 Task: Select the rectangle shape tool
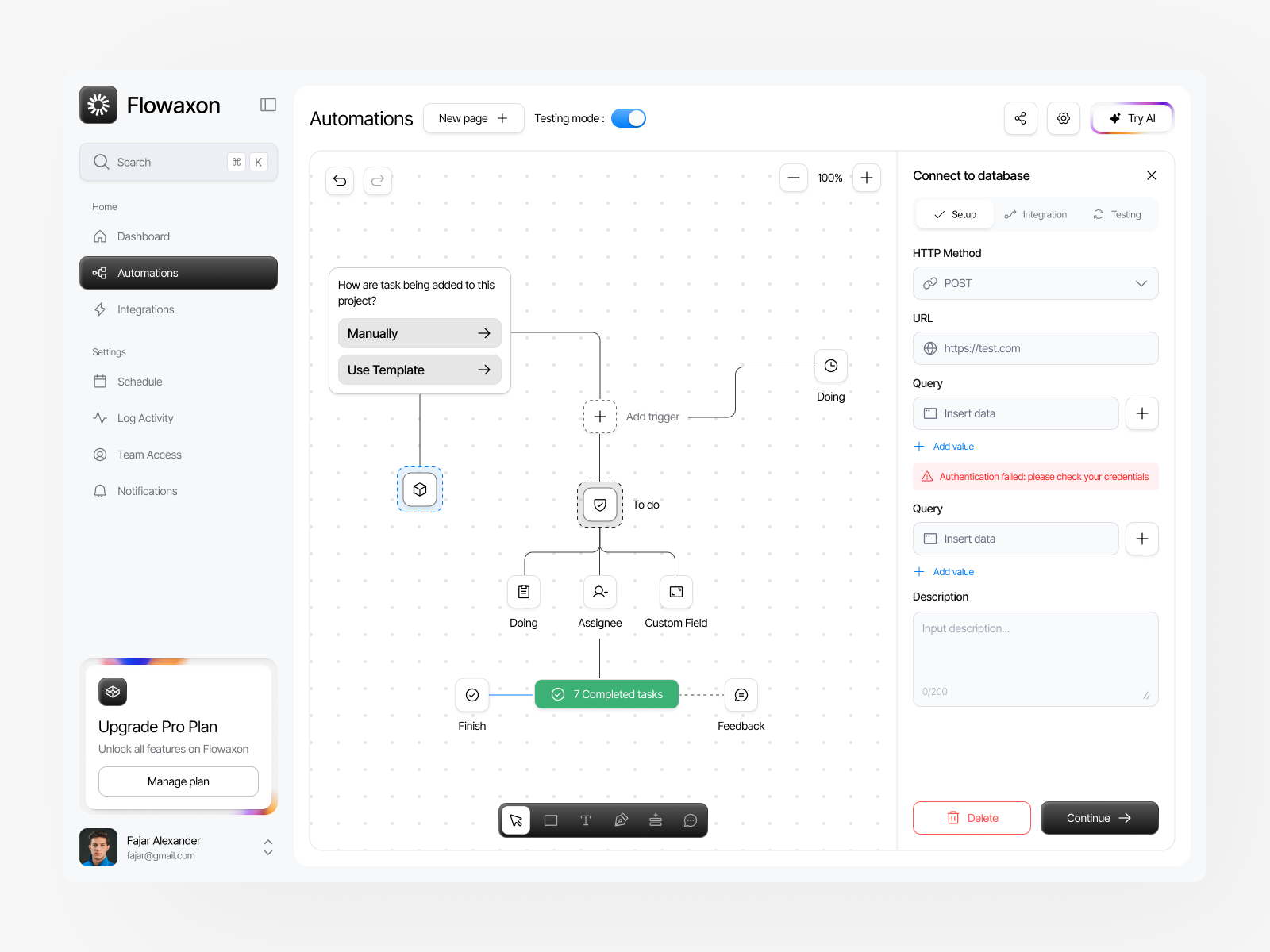[551, 820]
